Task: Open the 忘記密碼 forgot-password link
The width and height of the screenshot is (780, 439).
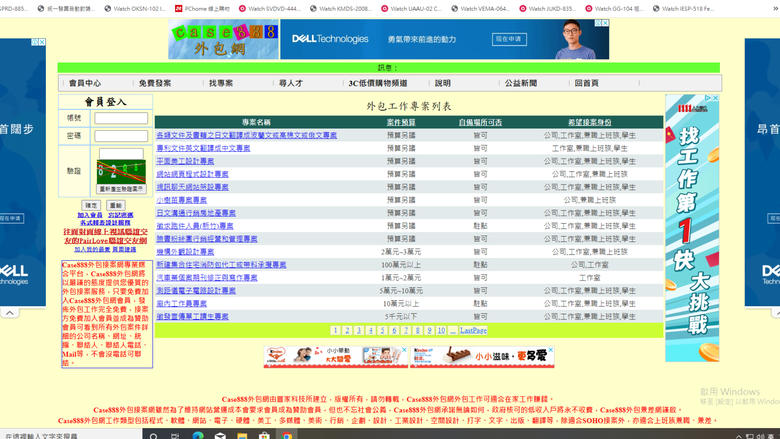Action: pyautogui.click(x=120, y=215)
